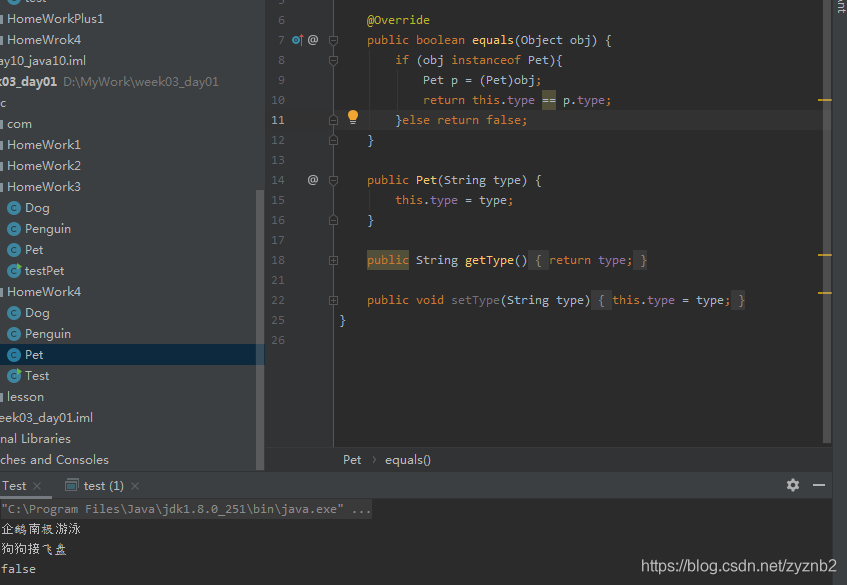Toggle the fold end marker on line 16
The image size is (847, 585).
[333, 220]
